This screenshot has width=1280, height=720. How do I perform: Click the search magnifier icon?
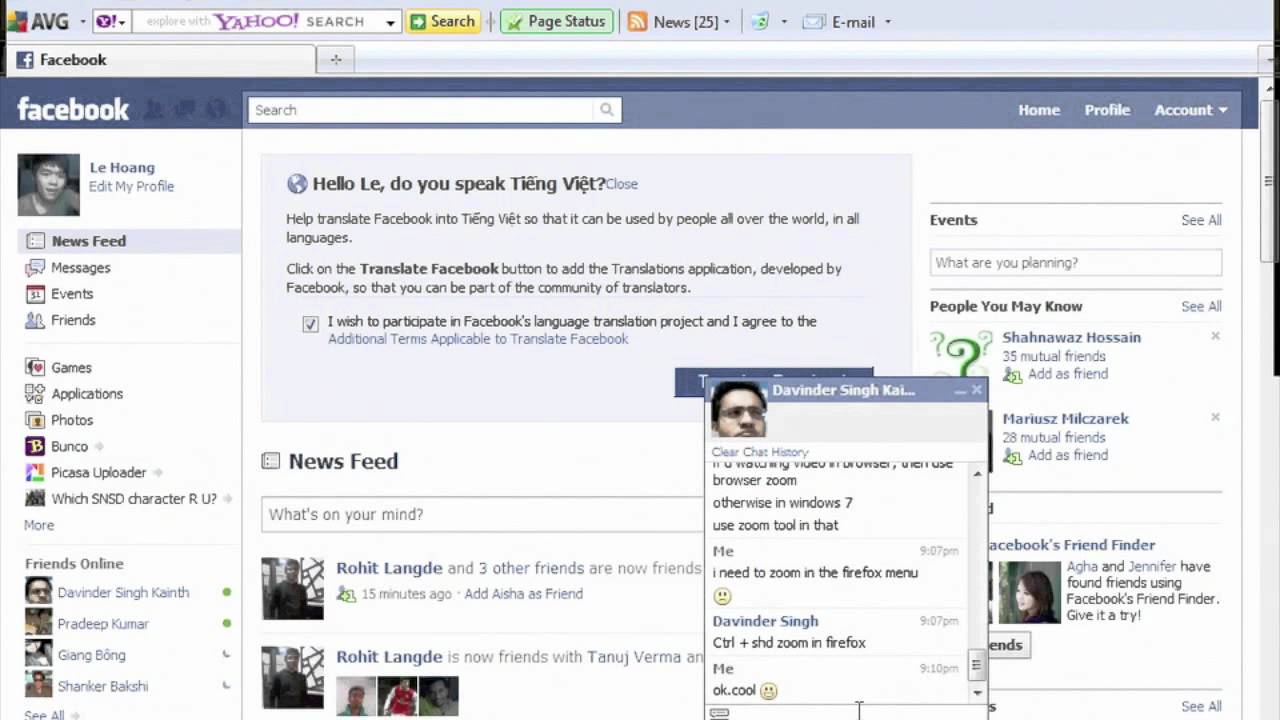pyautogui.click(x=606, y=110)
